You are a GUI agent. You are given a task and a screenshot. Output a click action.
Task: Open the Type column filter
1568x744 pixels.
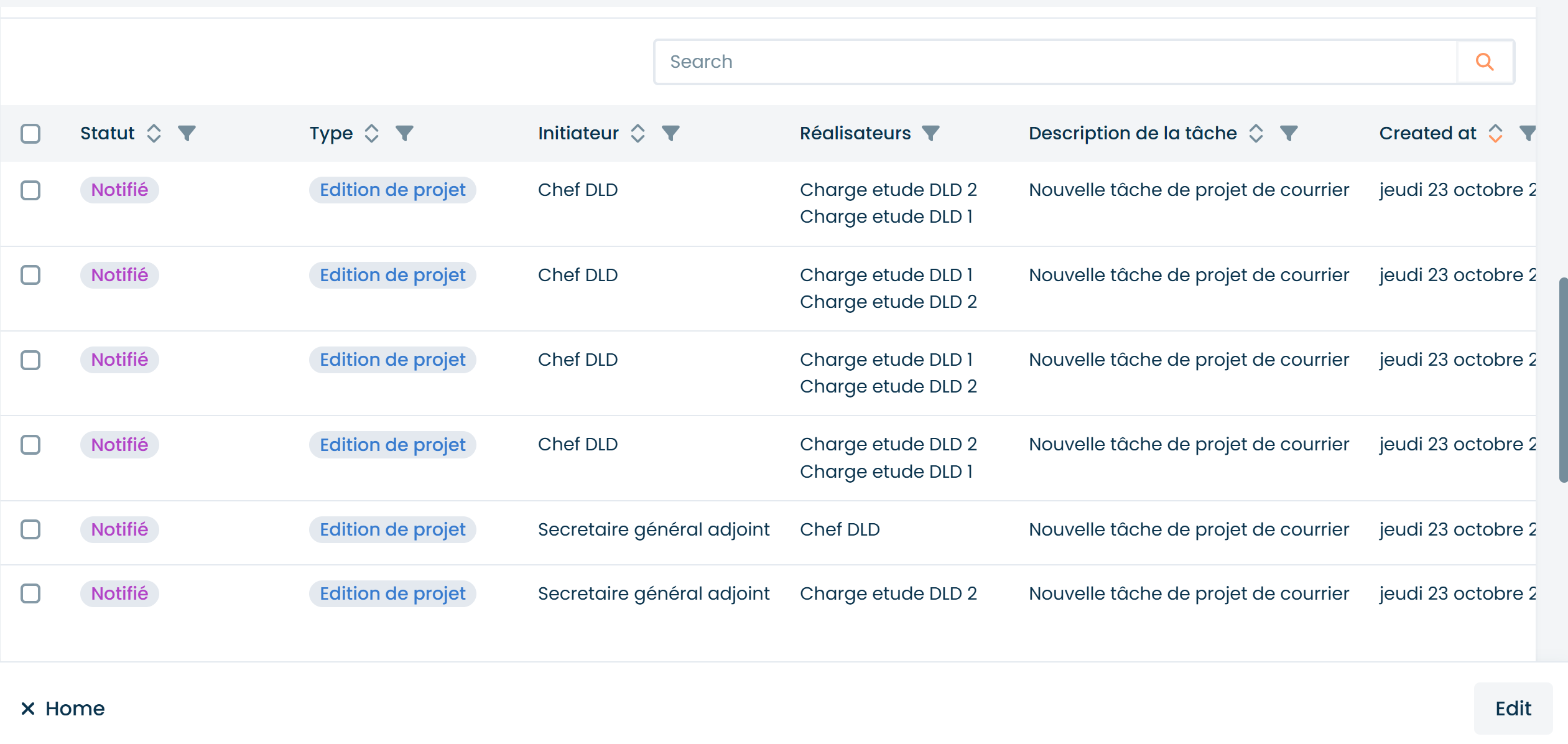[404, 133]
